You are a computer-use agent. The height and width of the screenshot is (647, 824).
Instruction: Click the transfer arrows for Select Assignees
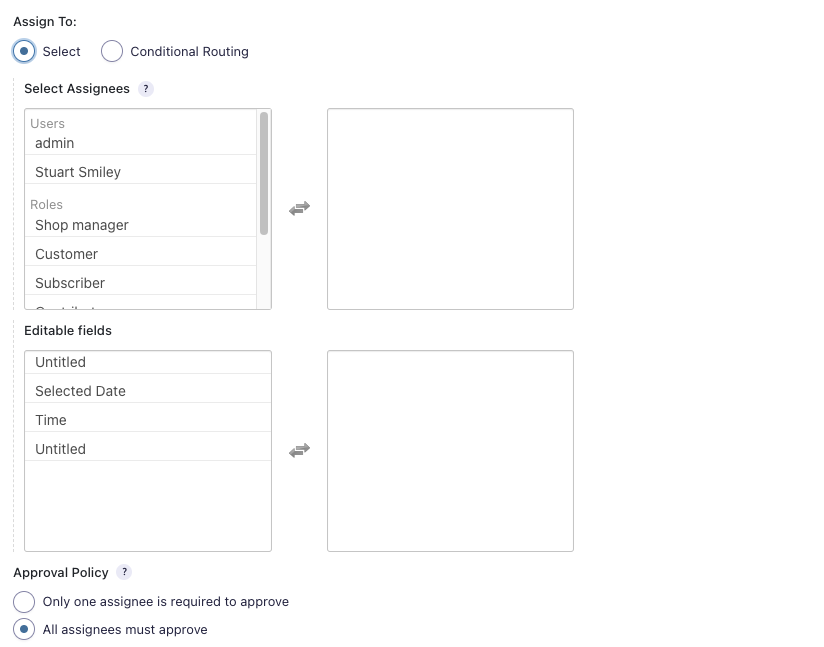(x=299, y=209)
